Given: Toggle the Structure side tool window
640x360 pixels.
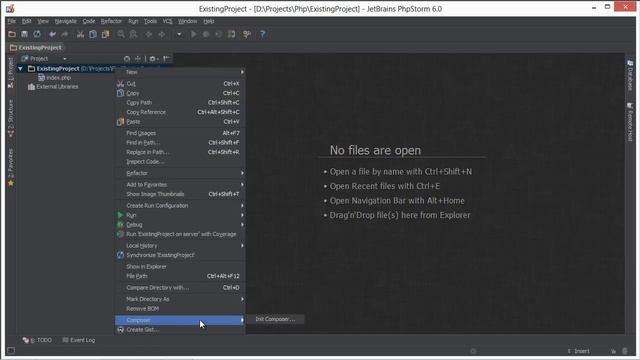Looking at the screenshot, I should pos(11,118).
